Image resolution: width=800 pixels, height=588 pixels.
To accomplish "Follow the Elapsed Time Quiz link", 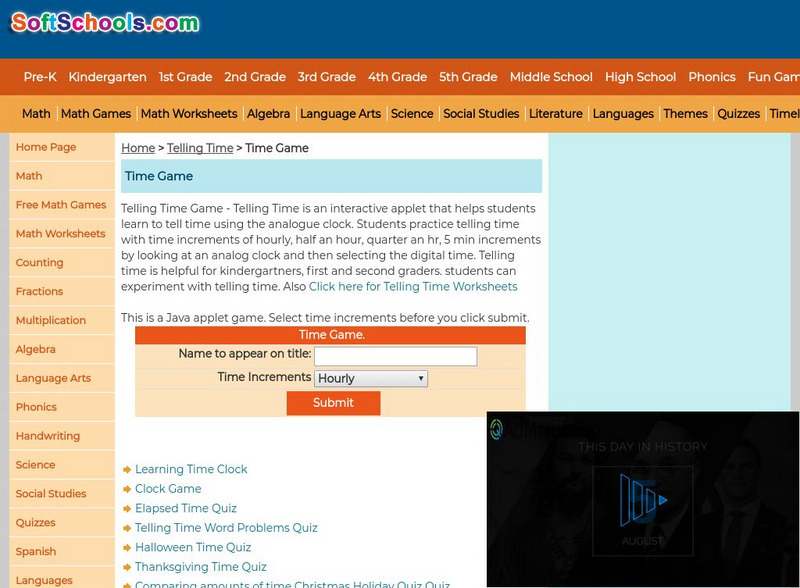I will click(183, 508).
